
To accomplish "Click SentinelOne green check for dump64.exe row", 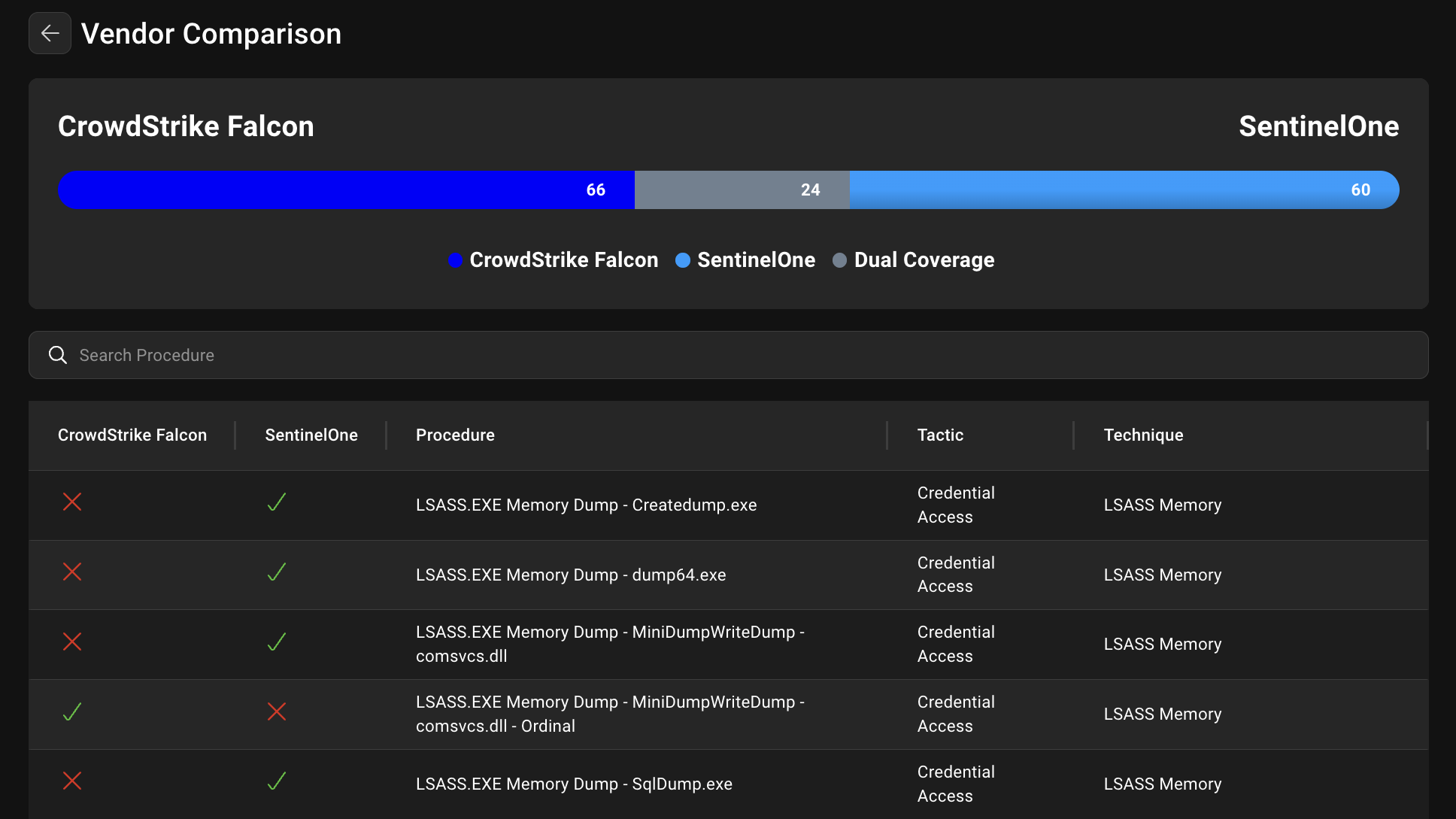I will coord(277,572).
